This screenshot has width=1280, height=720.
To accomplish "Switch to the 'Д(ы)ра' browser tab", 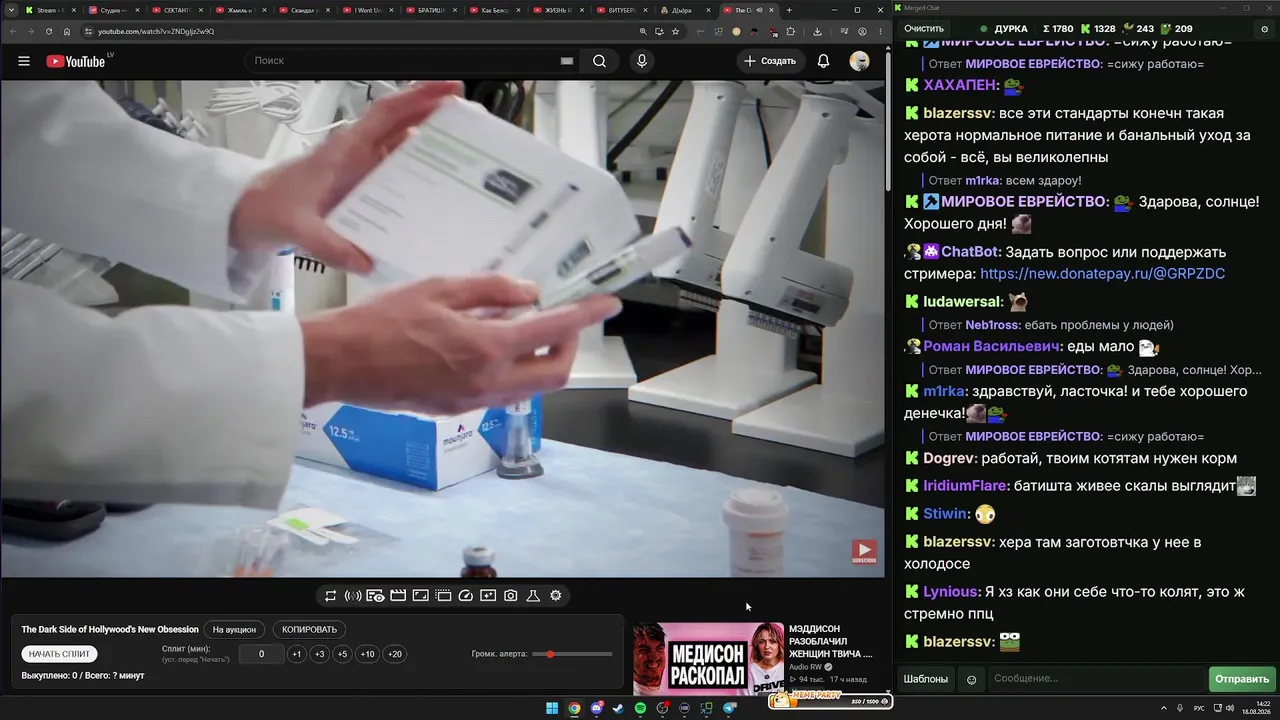I will (x=685, y=10).
